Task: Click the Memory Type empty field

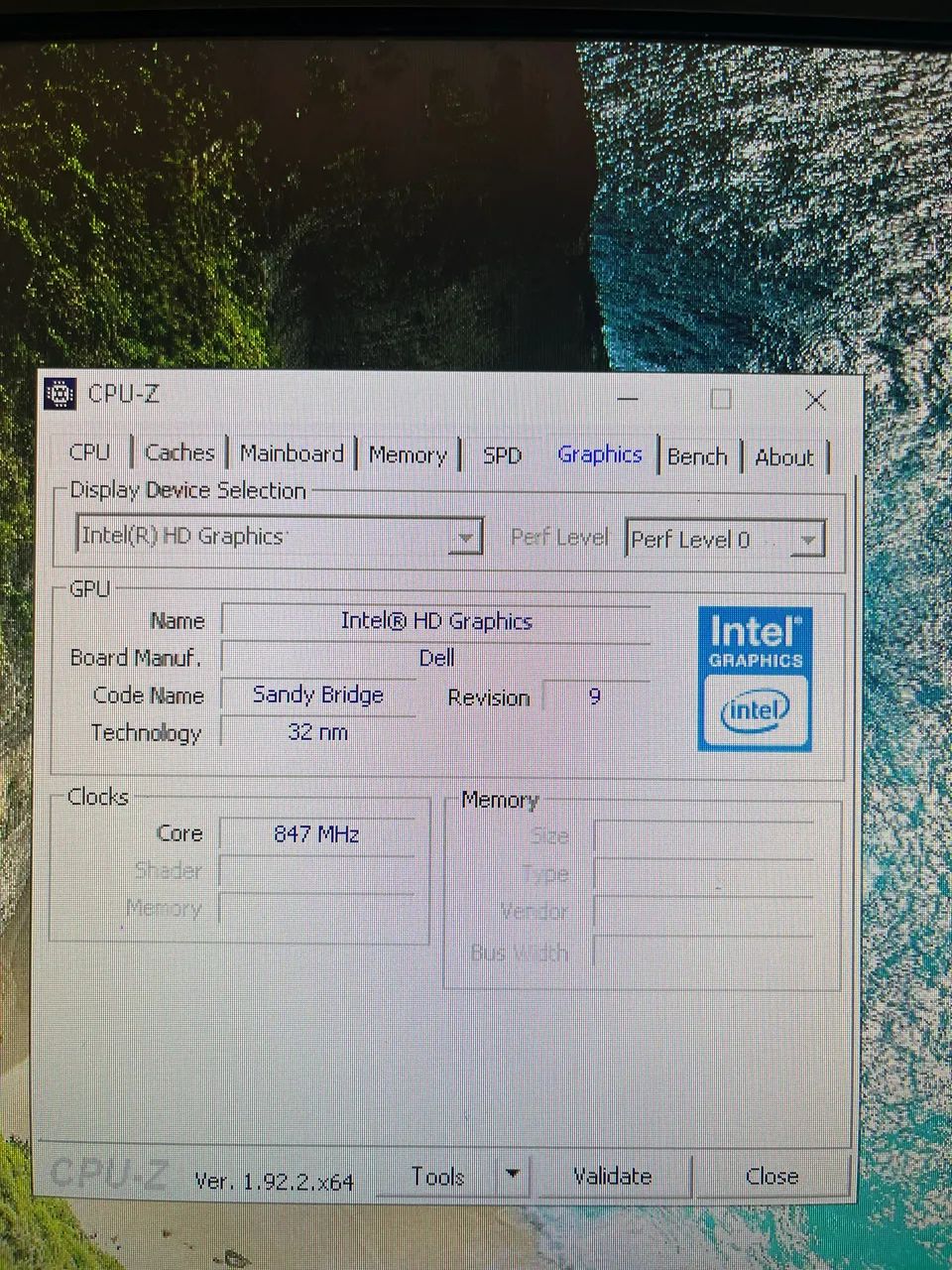Action: click(703, 874)
